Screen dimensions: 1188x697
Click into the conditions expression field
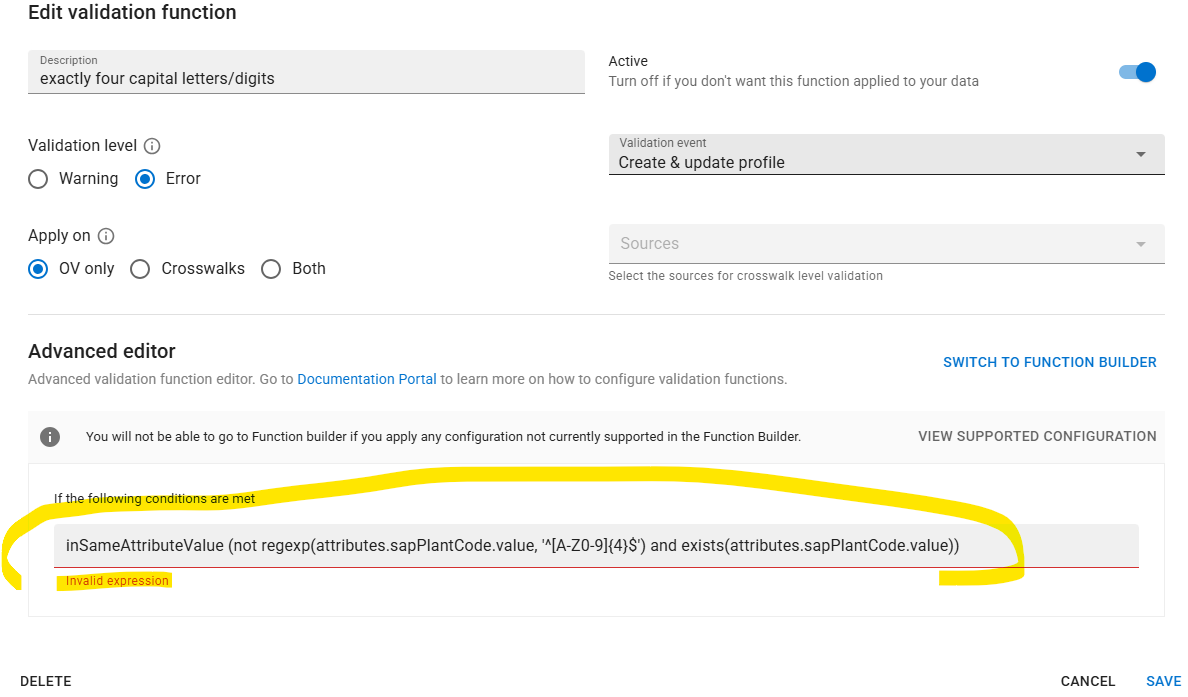(596, 546)
